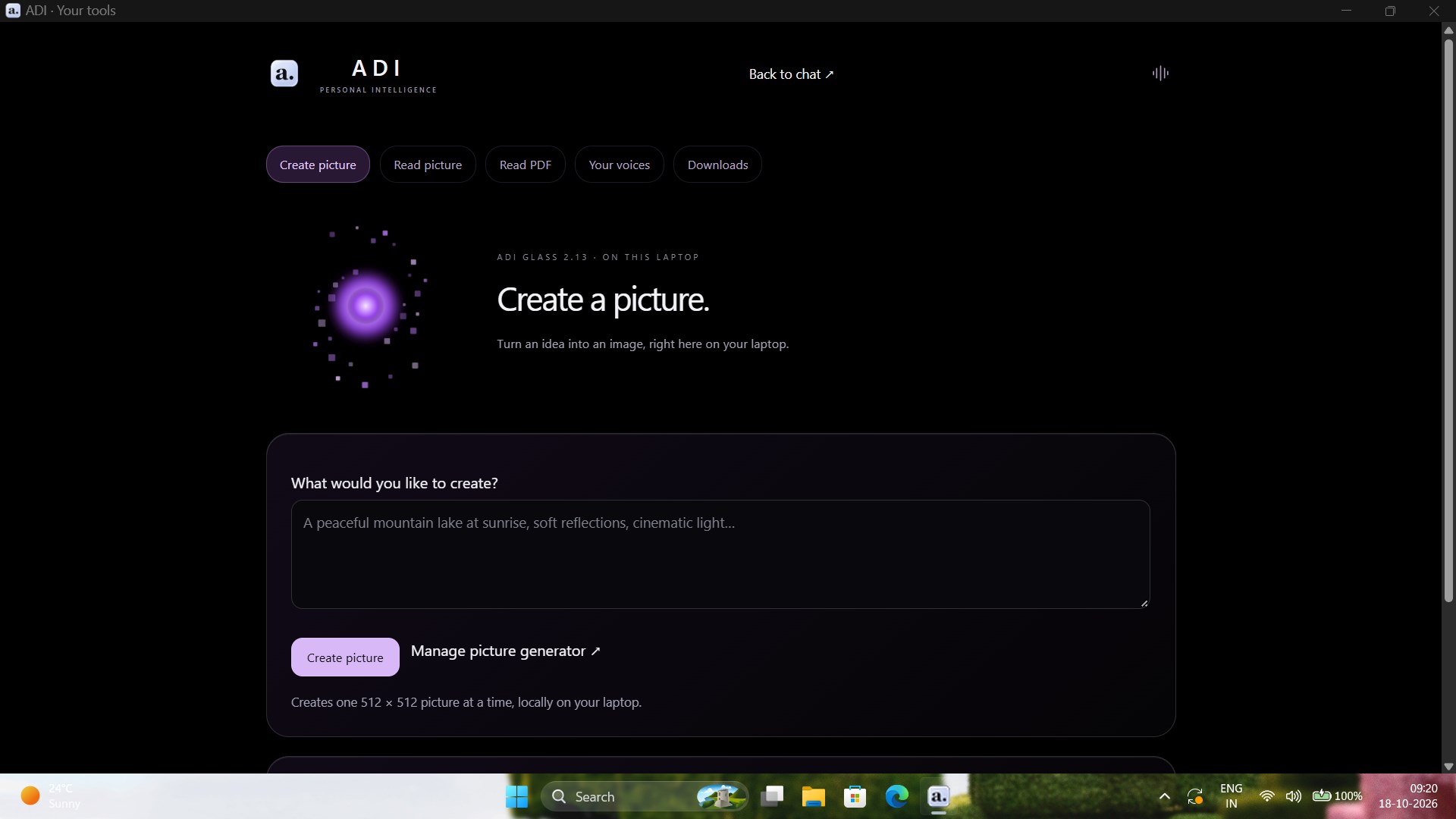Open Wi-Fi network settings icon
The width and height of the screenshot is (1456, 819).
[1266, 796]
